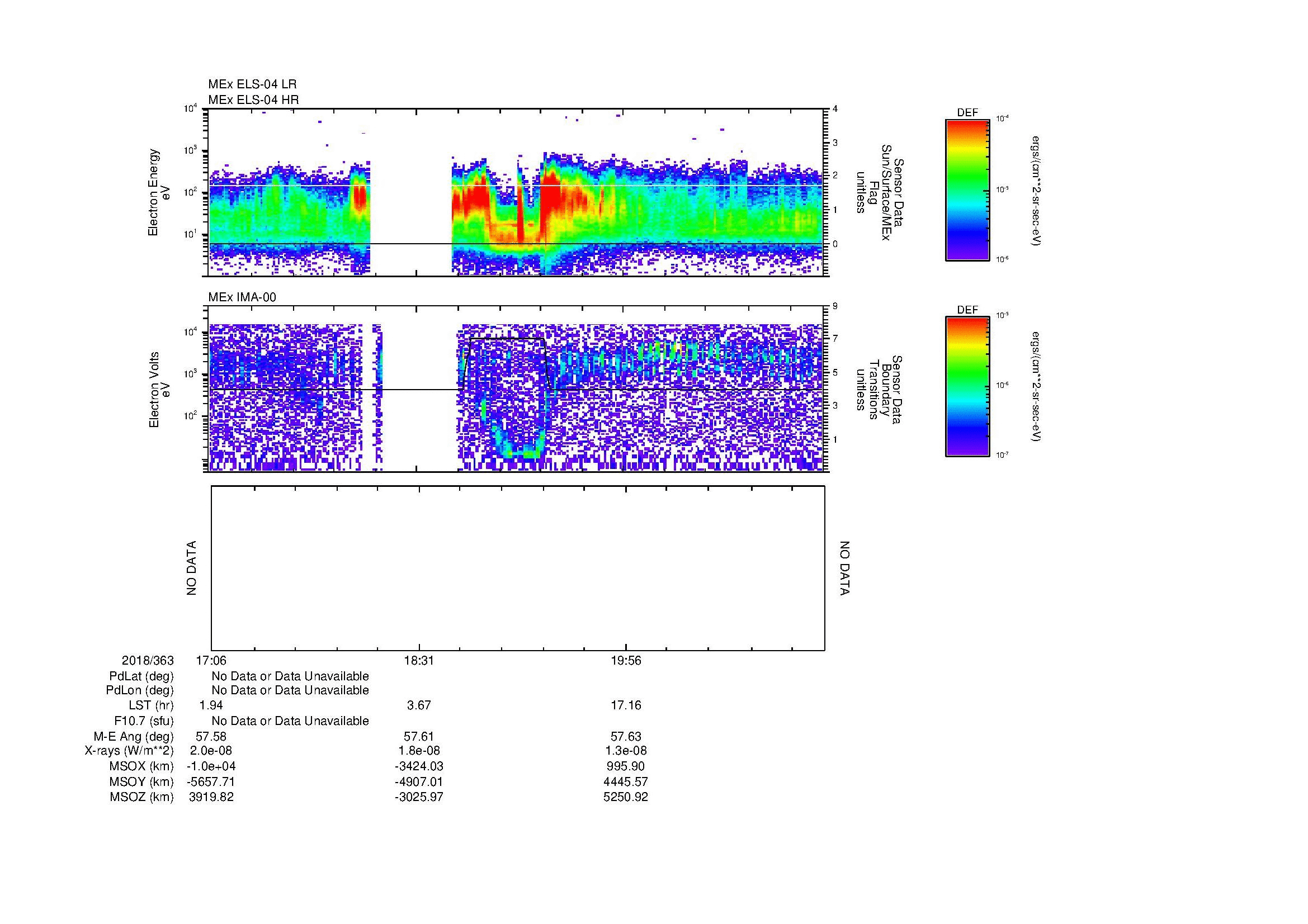Click the Boundary Transitions axis label
The height and width of the screenshot is (924, 1308).
(x=879, y=390)
